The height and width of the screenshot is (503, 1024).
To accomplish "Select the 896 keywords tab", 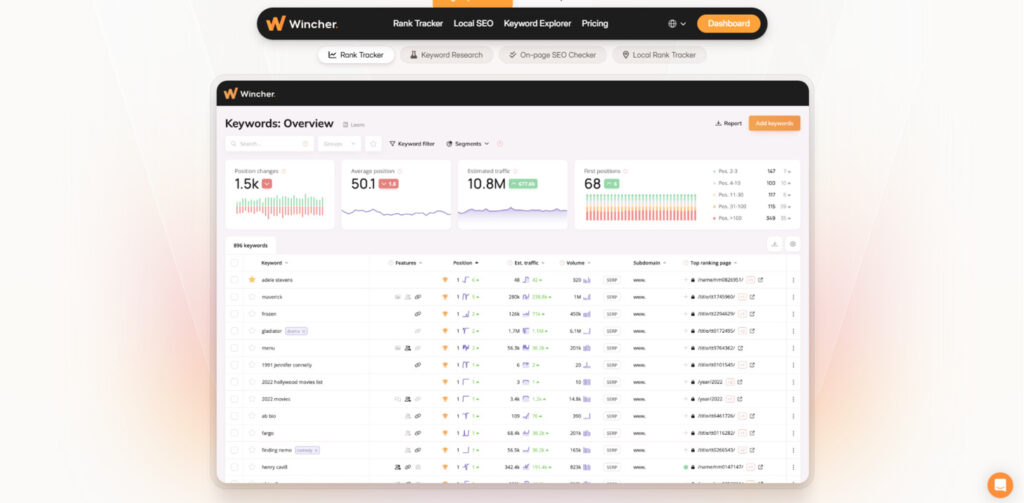I will pyautogui.click(x=251, y=246).
